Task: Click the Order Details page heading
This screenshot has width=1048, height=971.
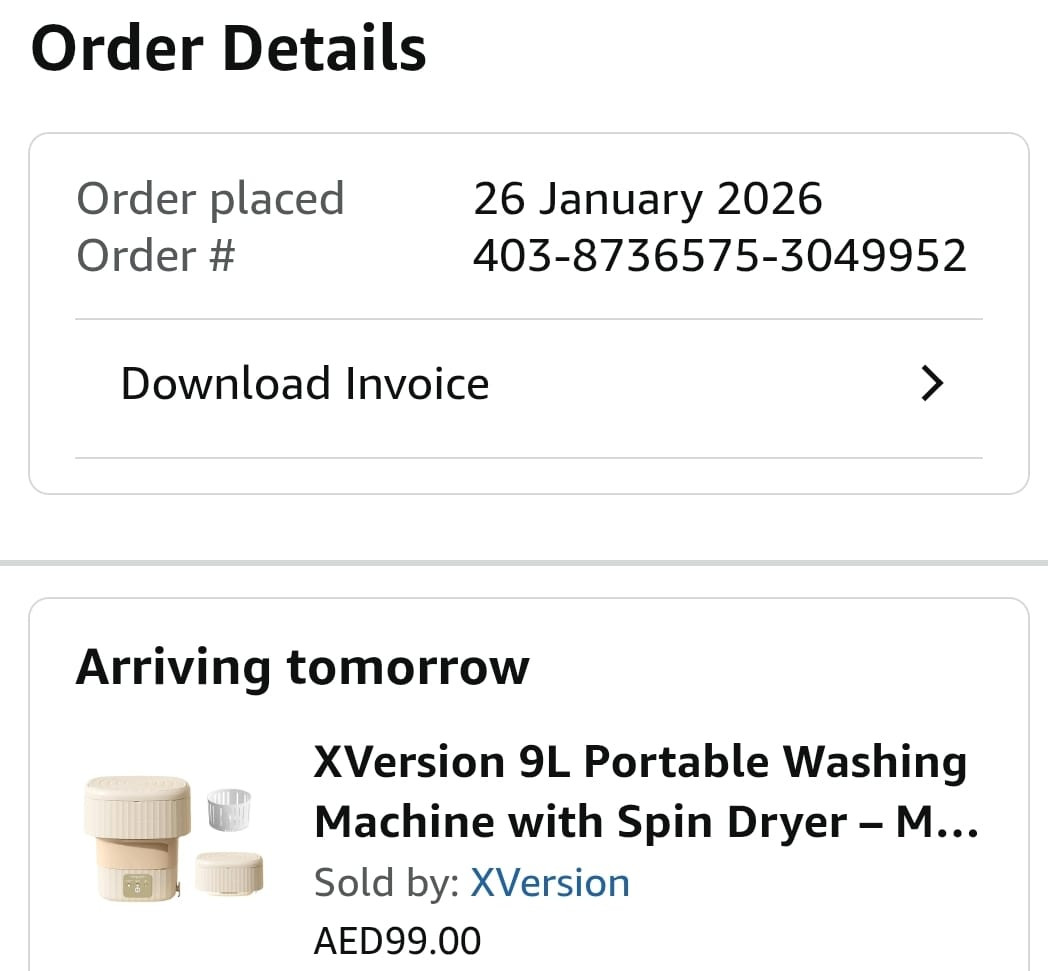Action: 229,48
